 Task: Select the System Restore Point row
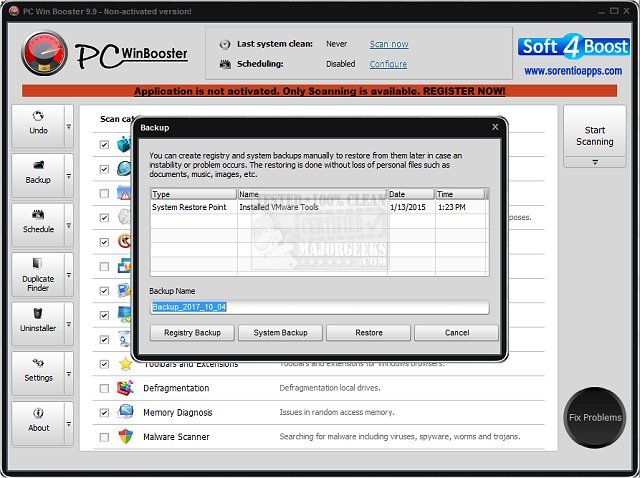pyautogui.click(x=320, y=207)
